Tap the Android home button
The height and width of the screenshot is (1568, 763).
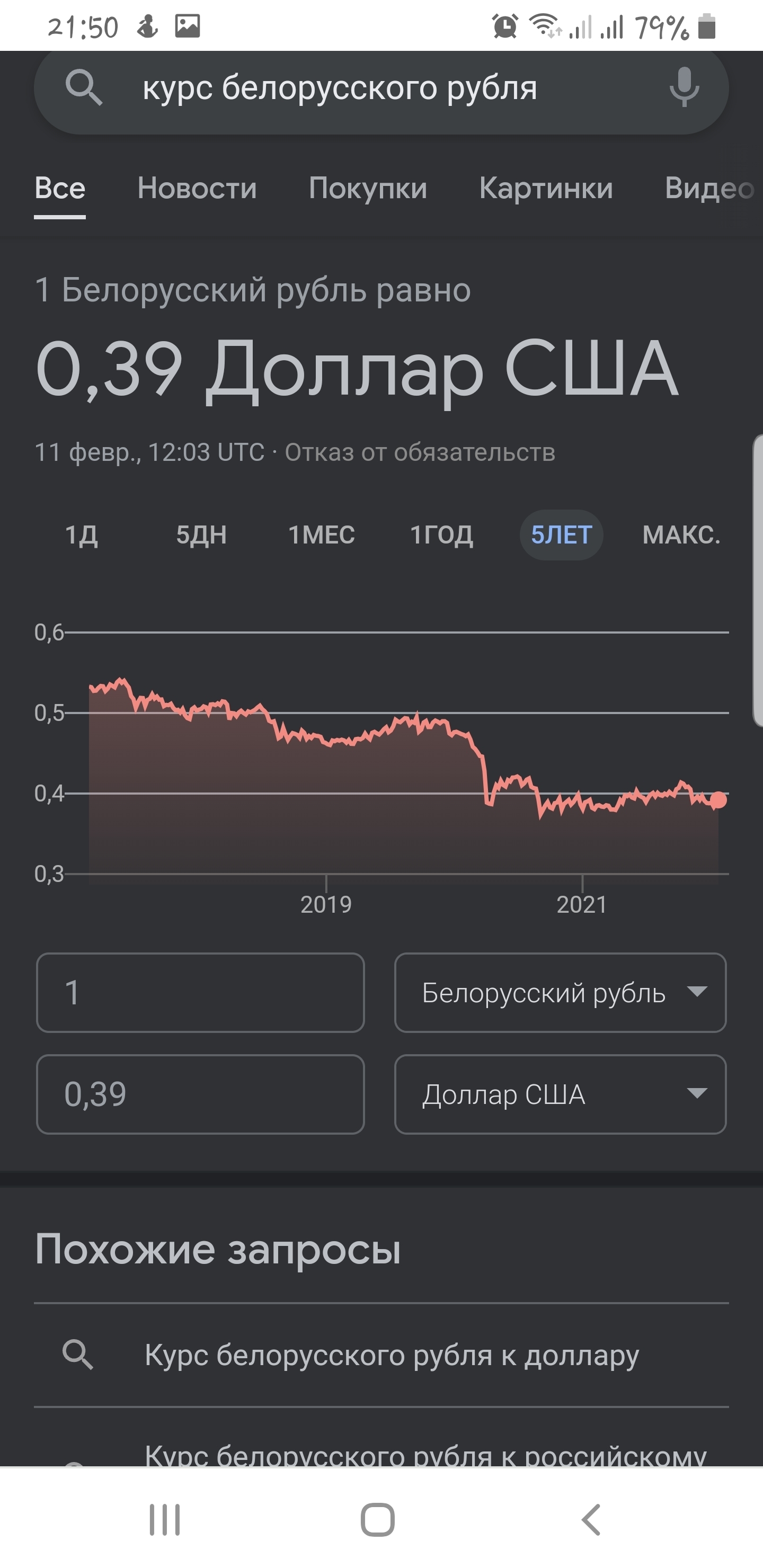coord(378,1519)
